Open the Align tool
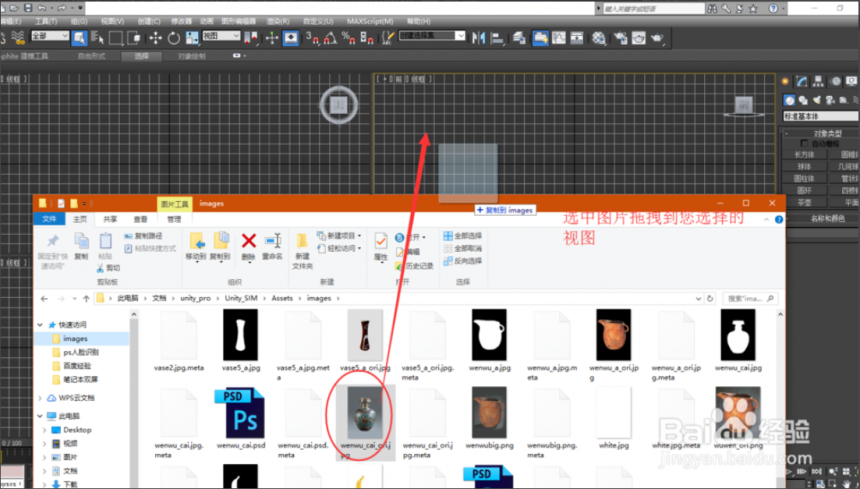 tap(497, 38)
